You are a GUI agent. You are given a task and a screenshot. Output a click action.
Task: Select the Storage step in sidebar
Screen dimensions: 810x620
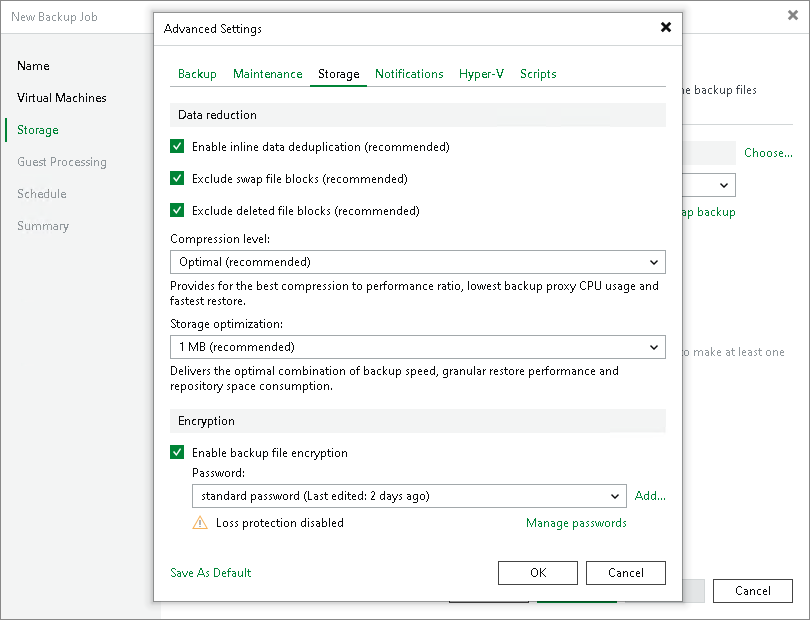tap(38, 130)
